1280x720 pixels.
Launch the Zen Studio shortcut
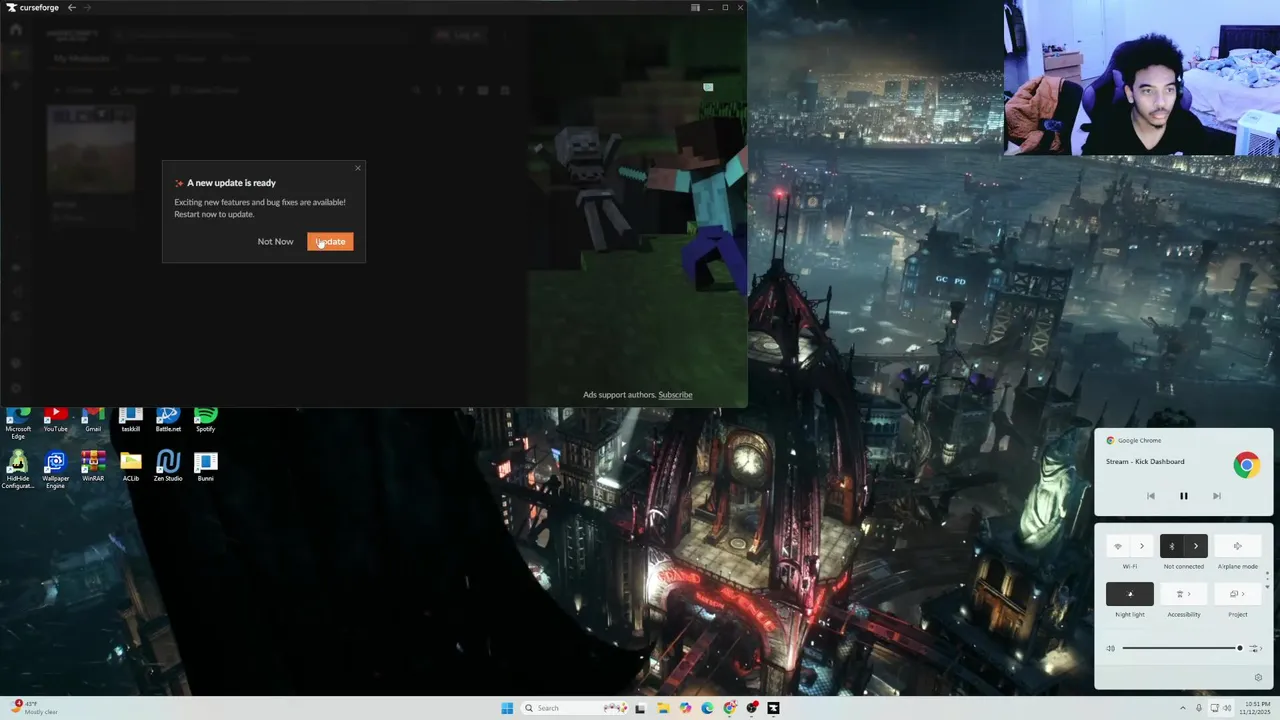tap(168, 467)
